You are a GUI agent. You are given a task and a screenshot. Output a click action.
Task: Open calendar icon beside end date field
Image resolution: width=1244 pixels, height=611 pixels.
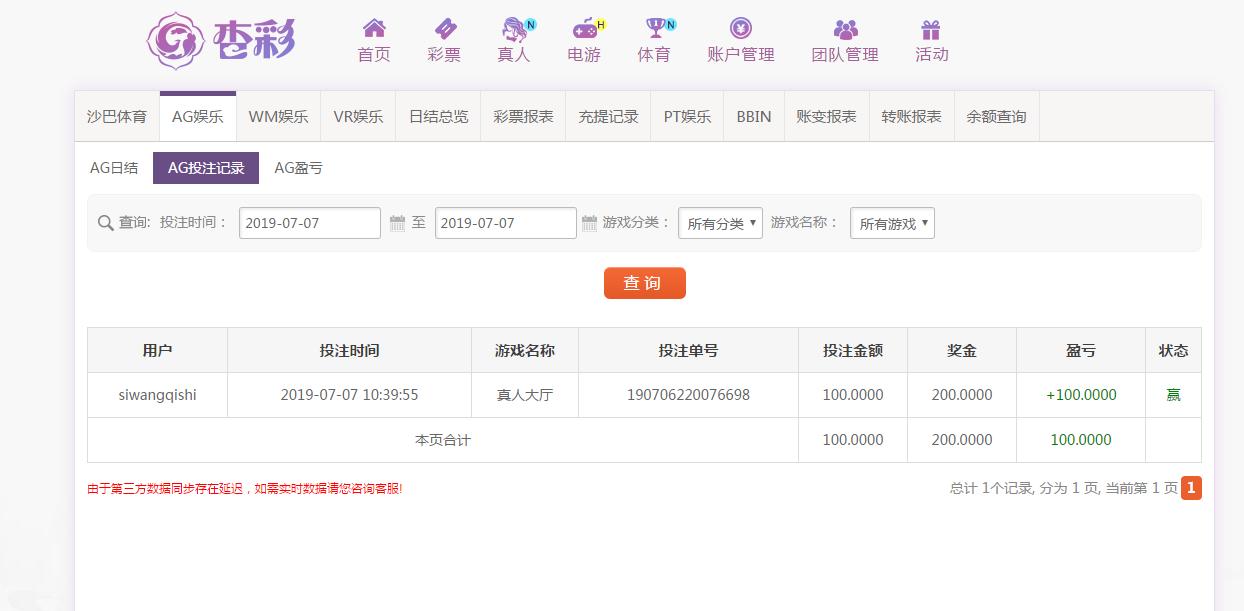(588, 223)
